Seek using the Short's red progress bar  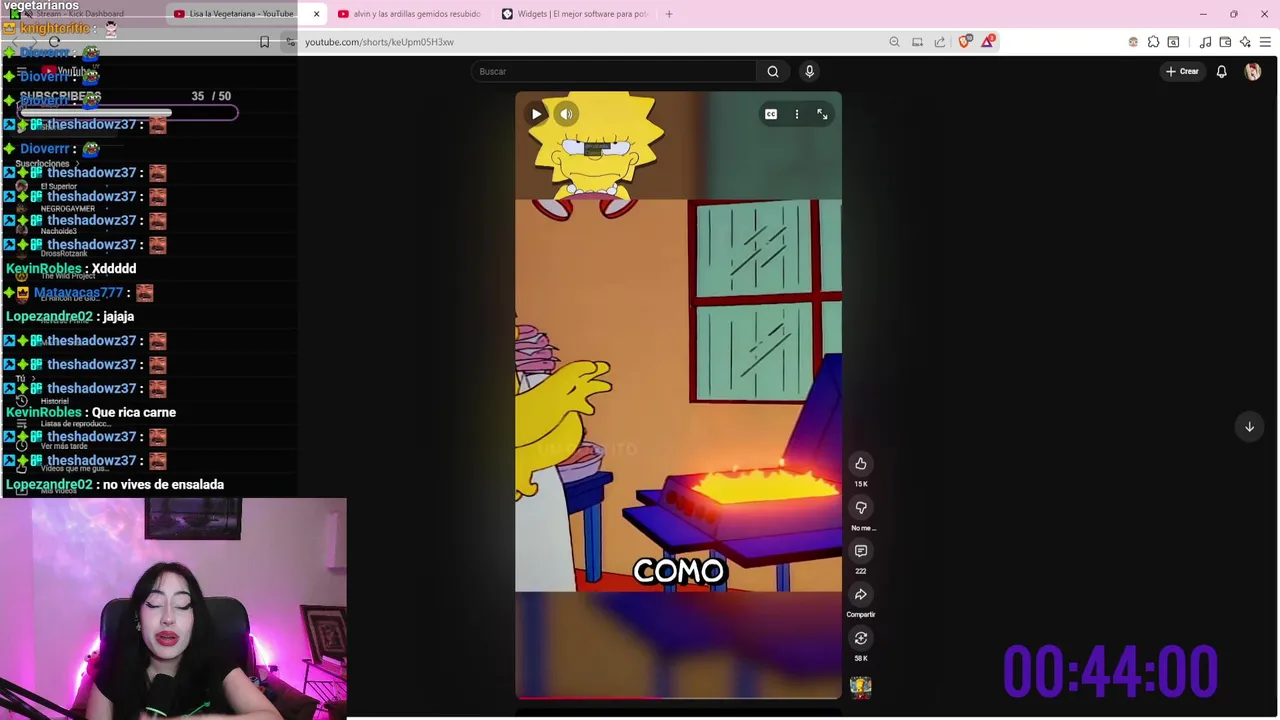(678, 698)
